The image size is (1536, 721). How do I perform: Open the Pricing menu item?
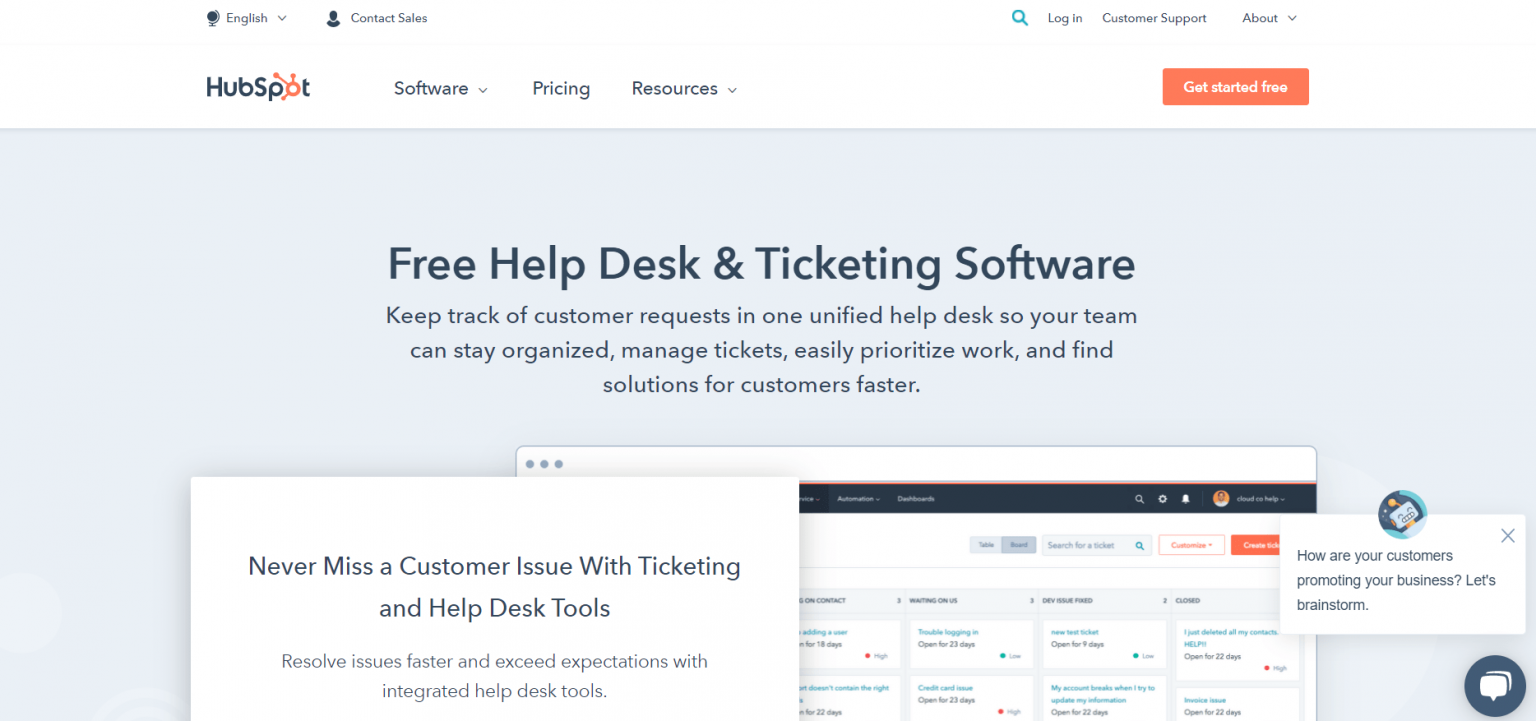pos(561,88)
